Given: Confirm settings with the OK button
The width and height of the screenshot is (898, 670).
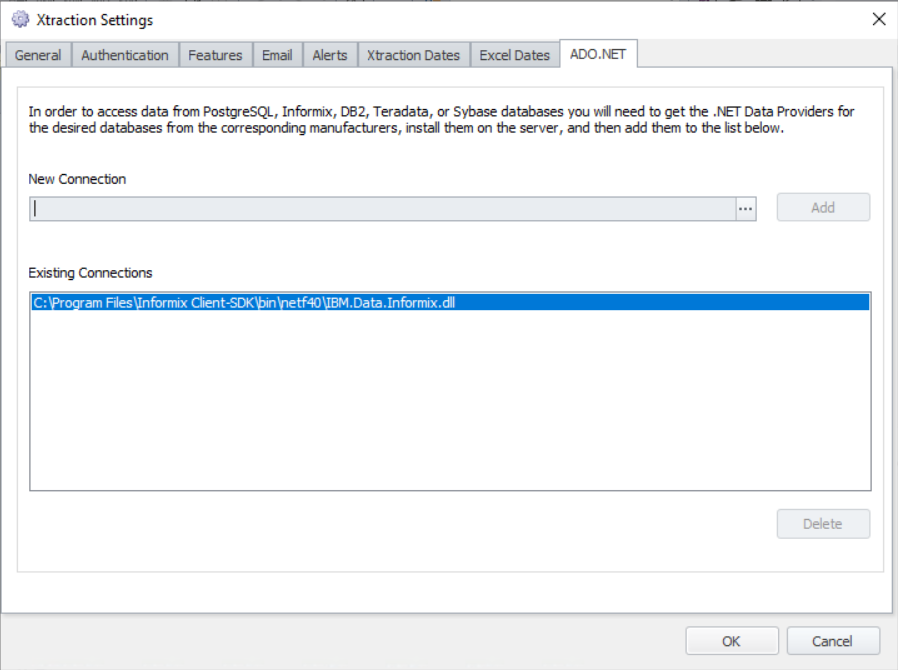Looking at the screenshot, I should pos(731,640).
